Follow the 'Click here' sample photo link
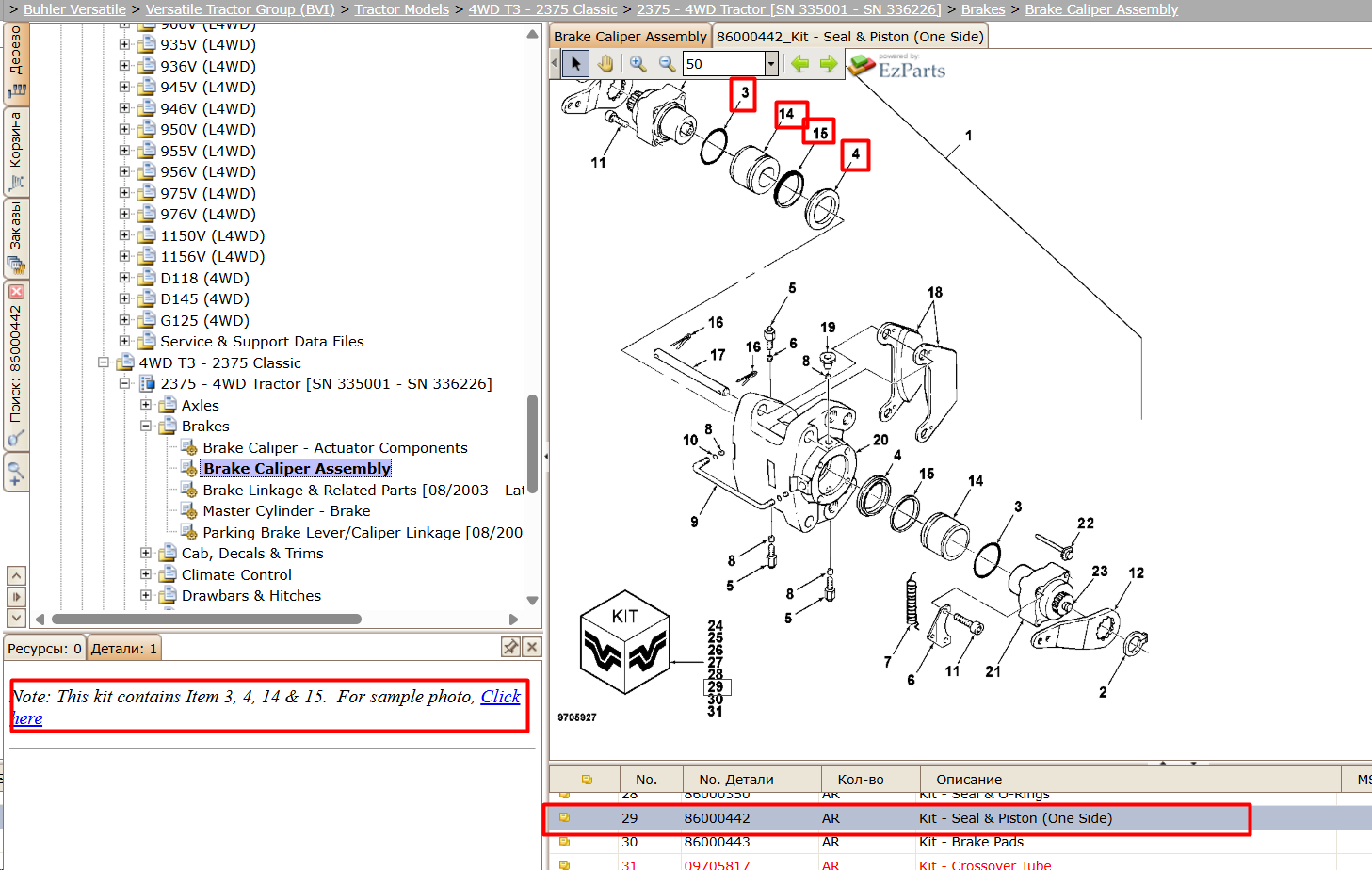 point(500,697)
